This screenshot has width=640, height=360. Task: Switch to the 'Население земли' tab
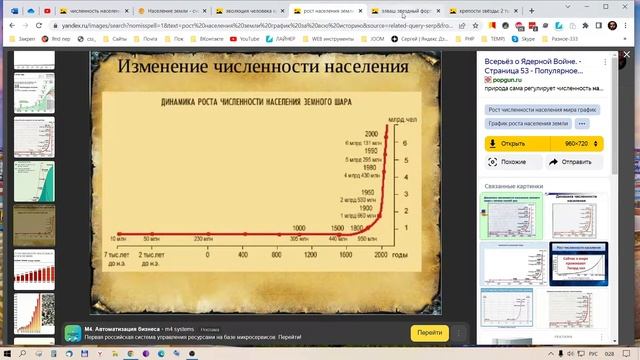[x=172, y=11]
